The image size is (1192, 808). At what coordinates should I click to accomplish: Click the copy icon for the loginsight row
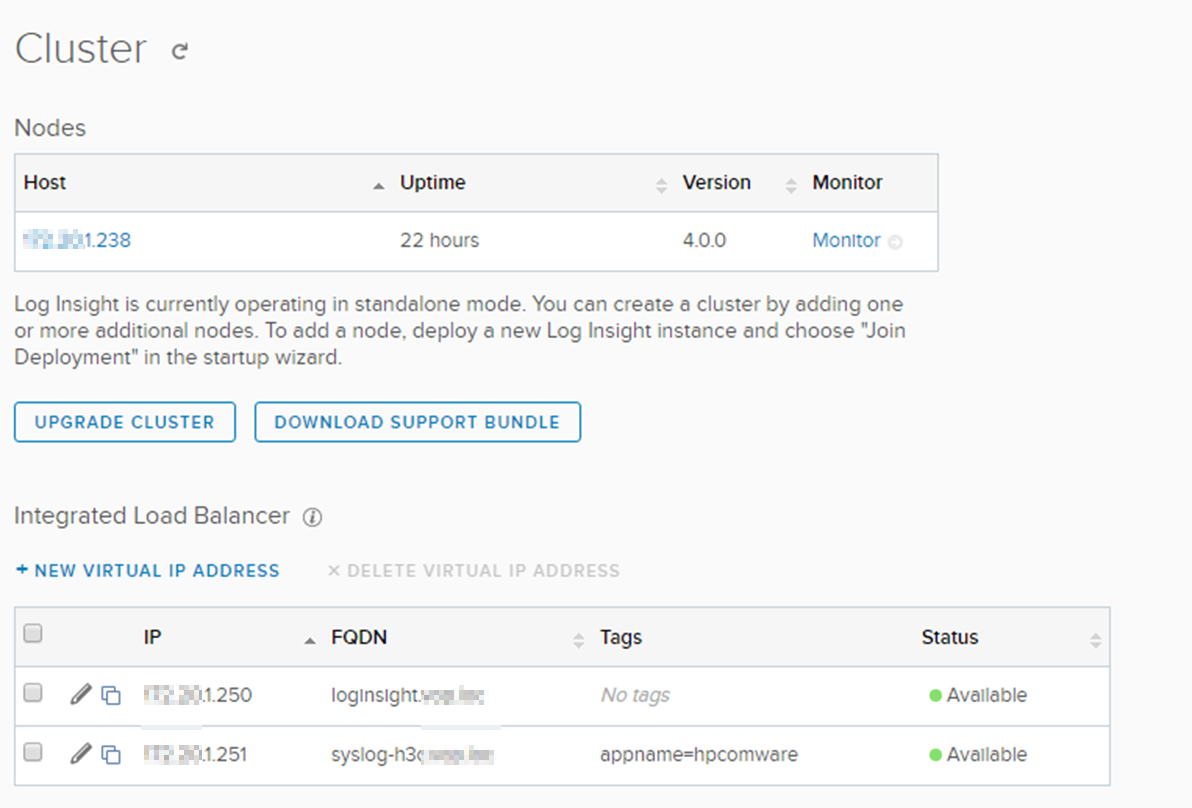(111, 695)
